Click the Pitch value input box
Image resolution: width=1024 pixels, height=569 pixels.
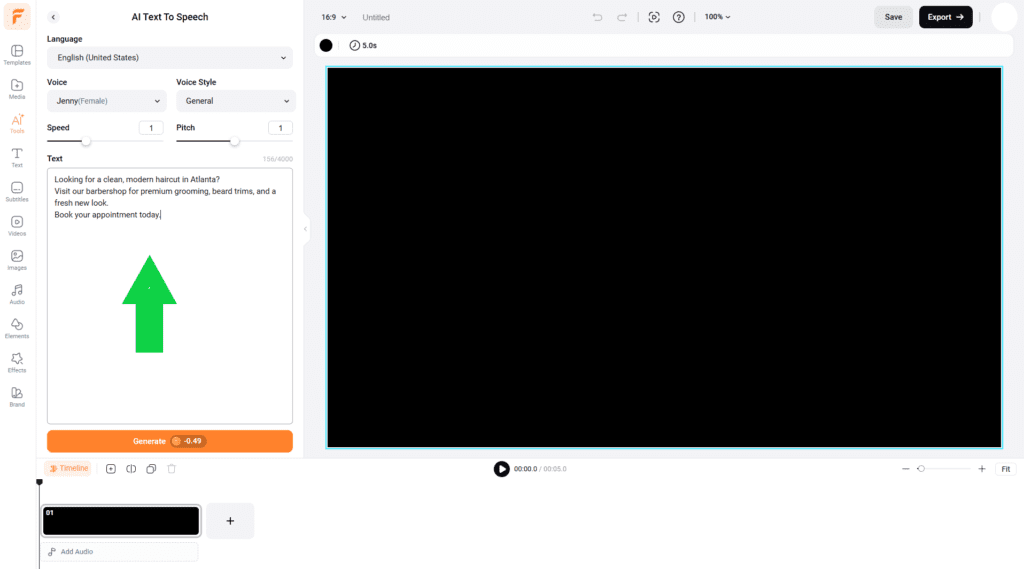[280, 128]
